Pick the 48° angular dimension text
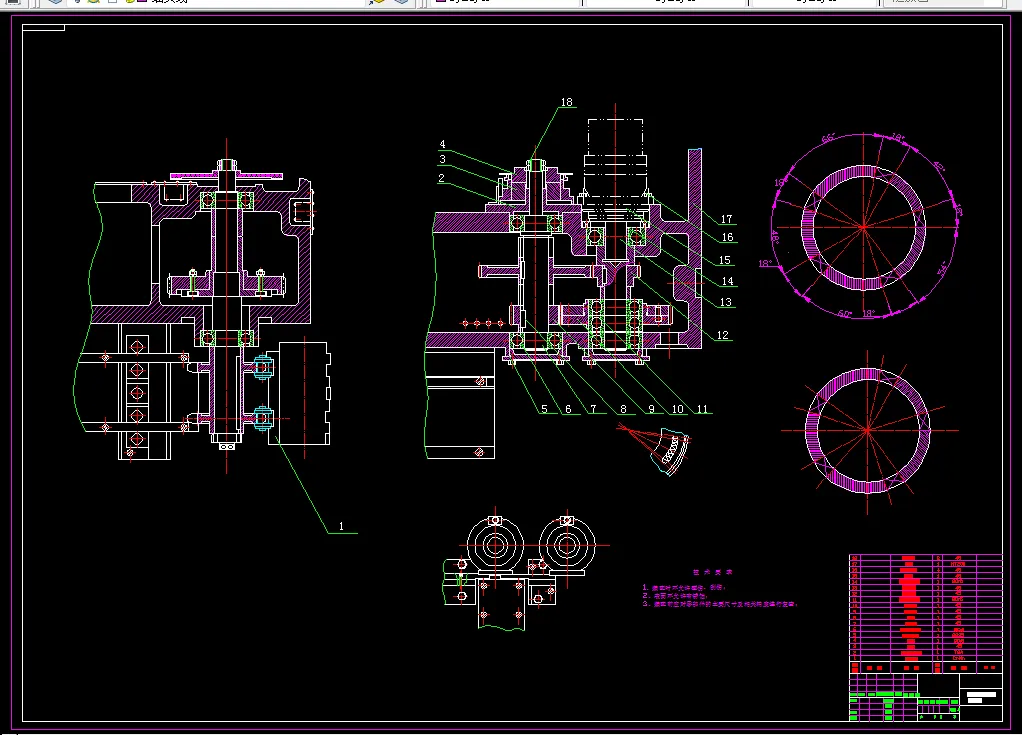The image size is (1022, 735). tap(775, 237)
